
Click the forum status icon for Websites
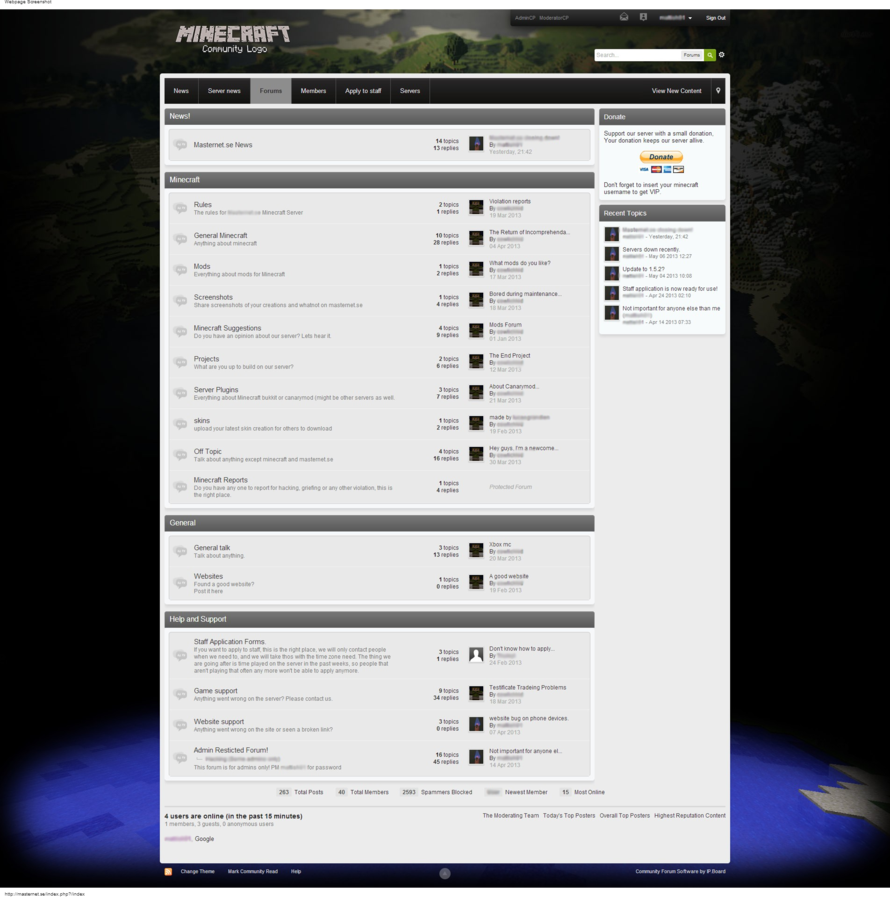[181, 583]
